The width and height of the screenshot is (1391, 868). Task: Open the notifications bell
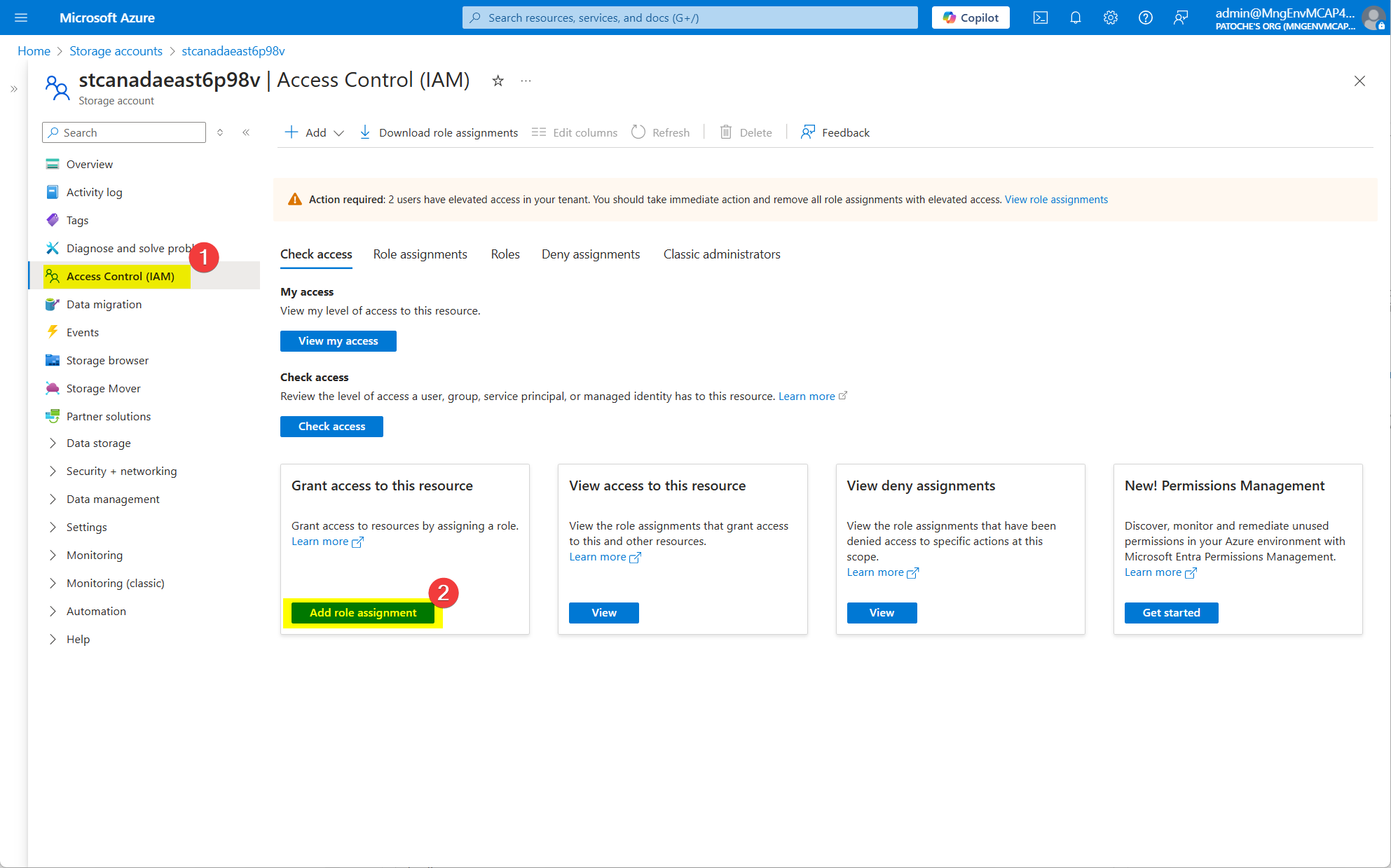coord(1076,18)
